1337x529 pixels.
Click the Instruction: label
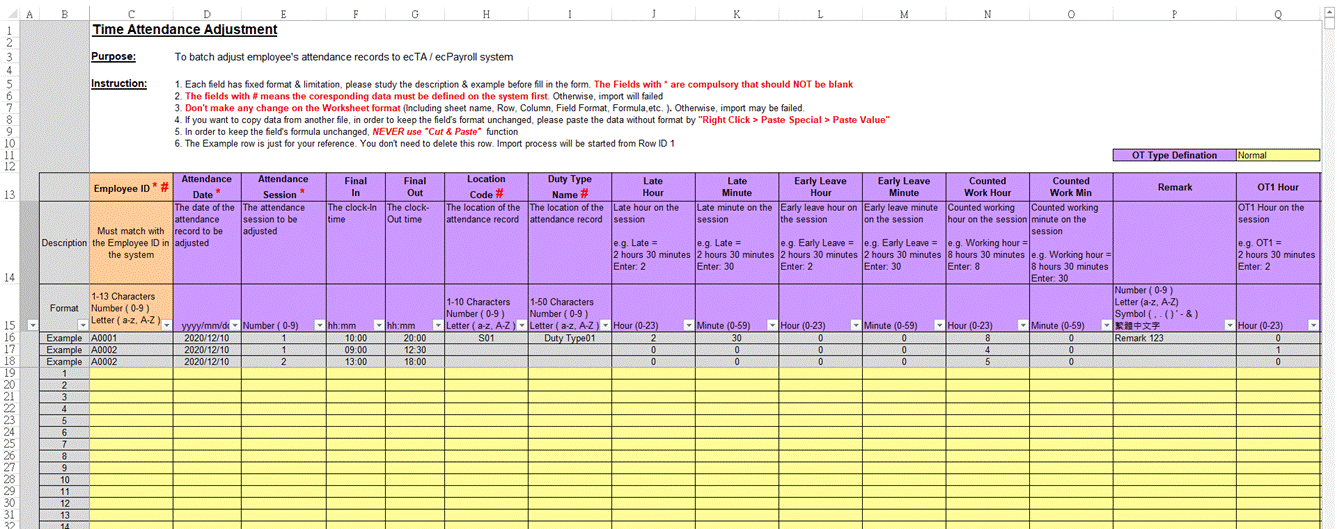coord(119,84)
